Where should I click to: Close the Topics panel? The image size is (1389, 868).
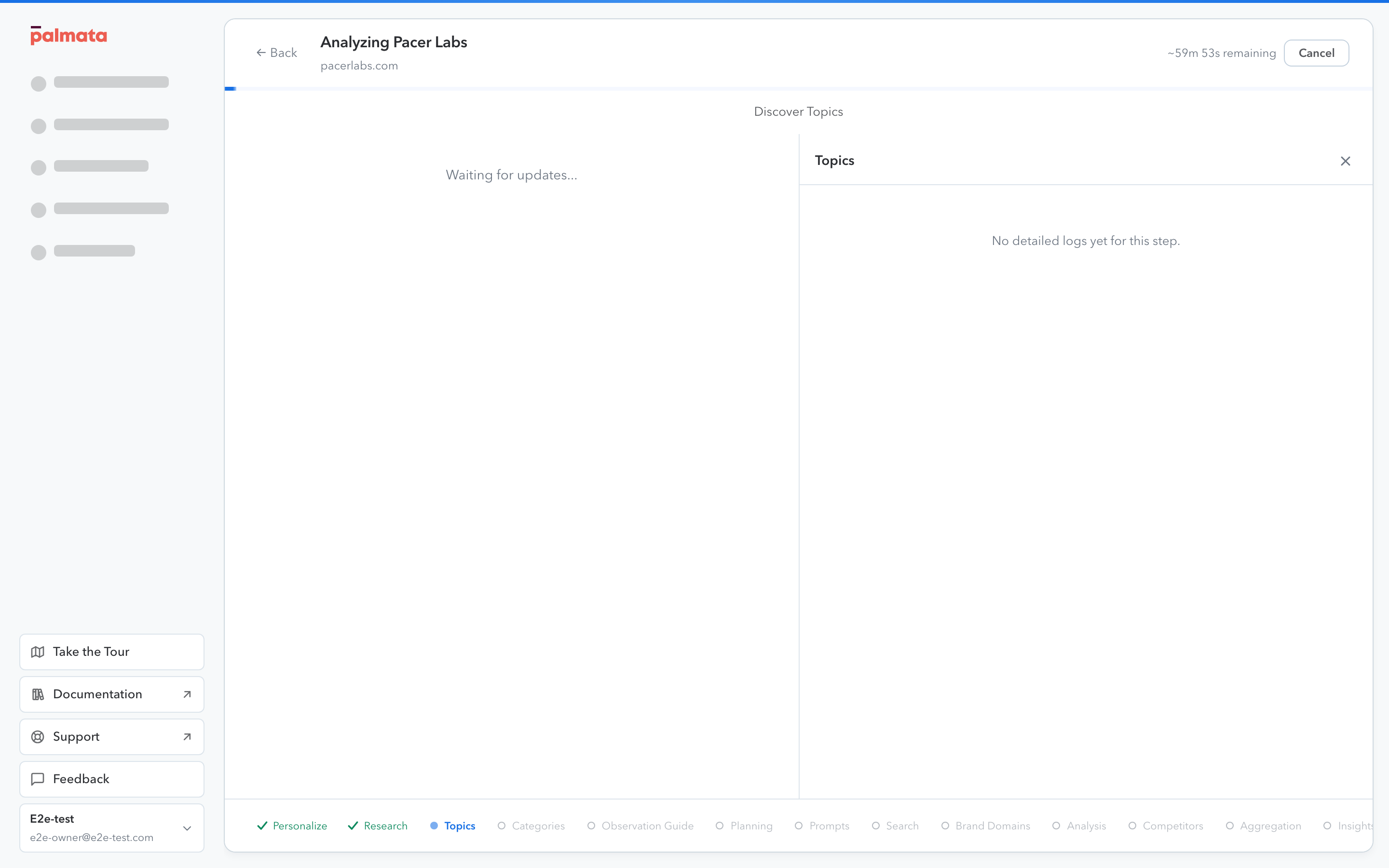coord(1346,162)
